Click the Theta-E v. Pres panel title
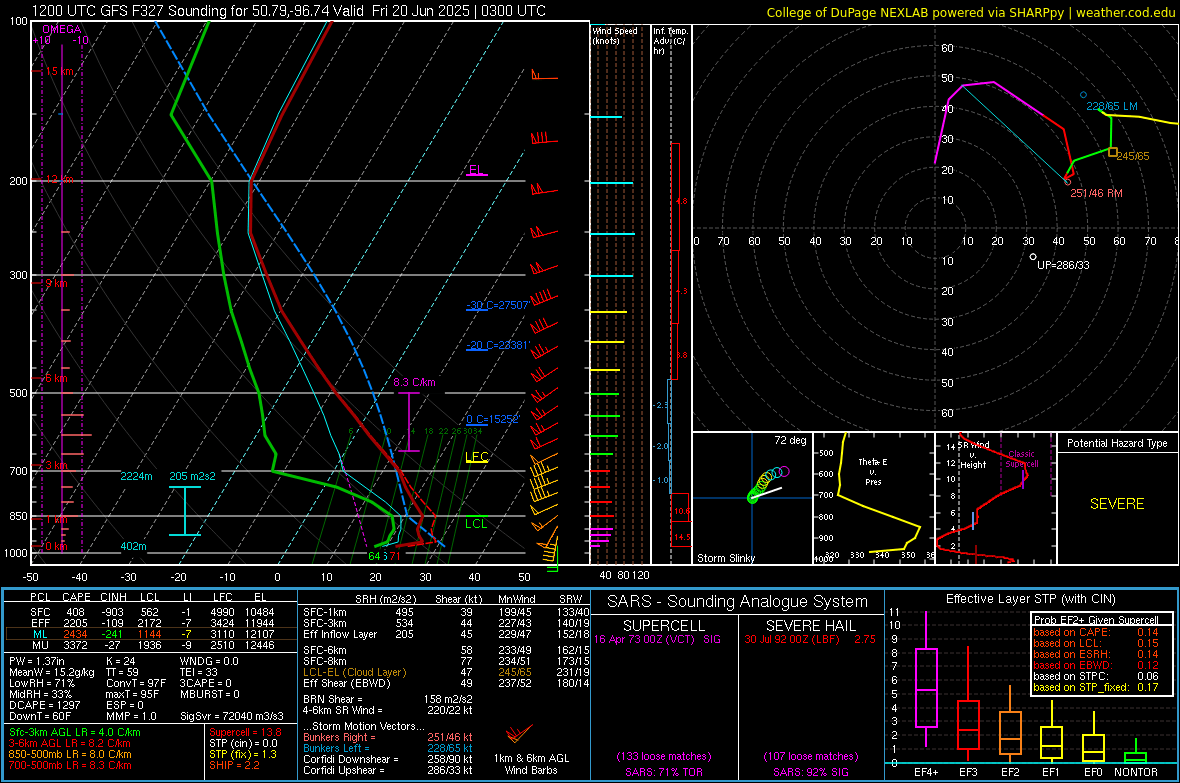 (x=872, y=471)
